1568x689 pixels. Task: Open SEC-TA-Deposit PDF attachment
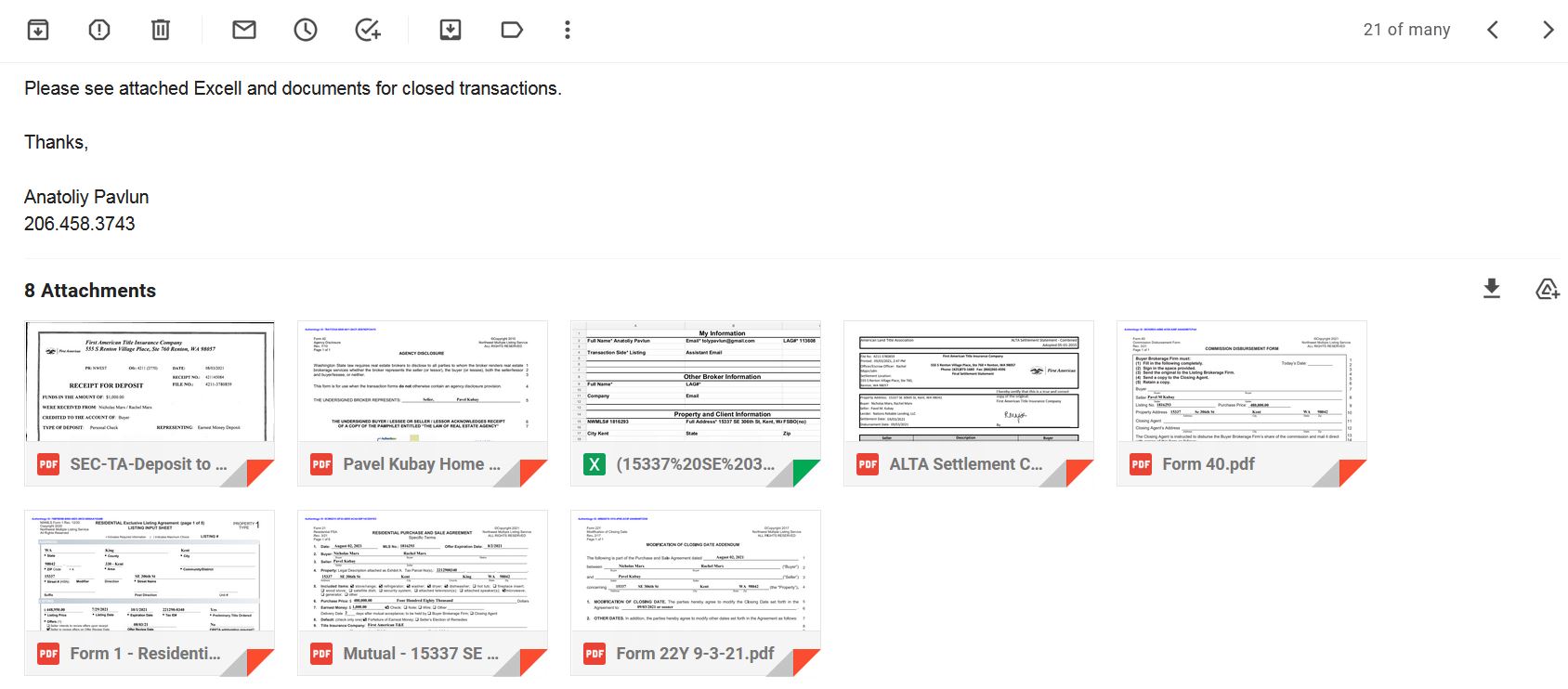tap(150, 403)
